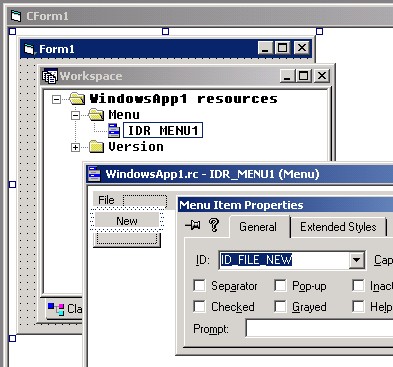
Task: Click the Workspace window title text
Action: point(91,76)
